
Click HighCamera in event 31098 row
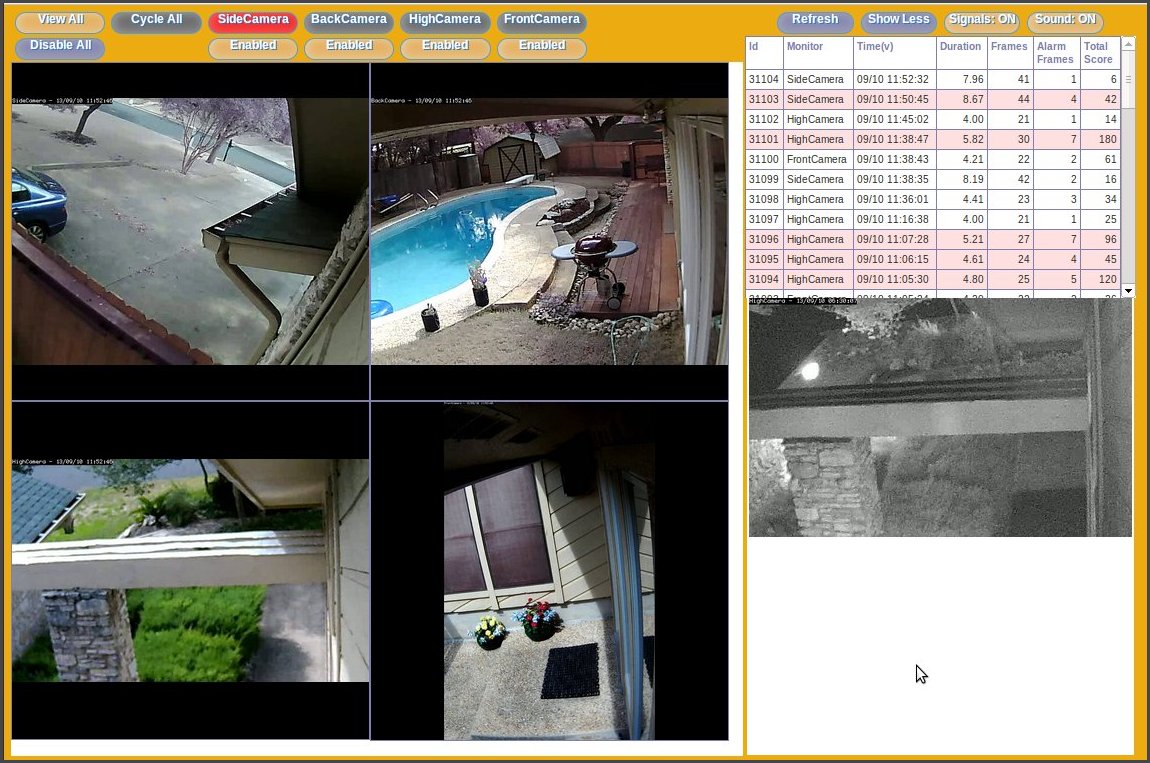(815, 200)
